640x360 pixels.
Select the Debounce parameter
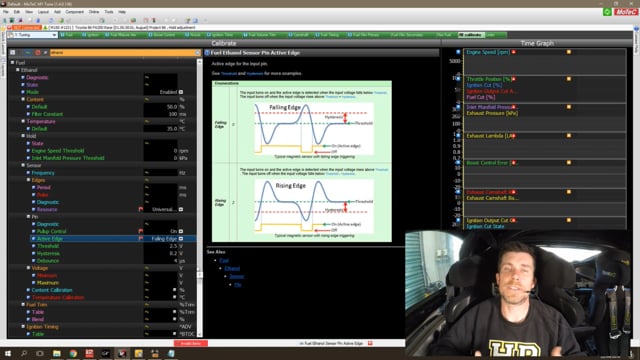[x=48, y=261]
